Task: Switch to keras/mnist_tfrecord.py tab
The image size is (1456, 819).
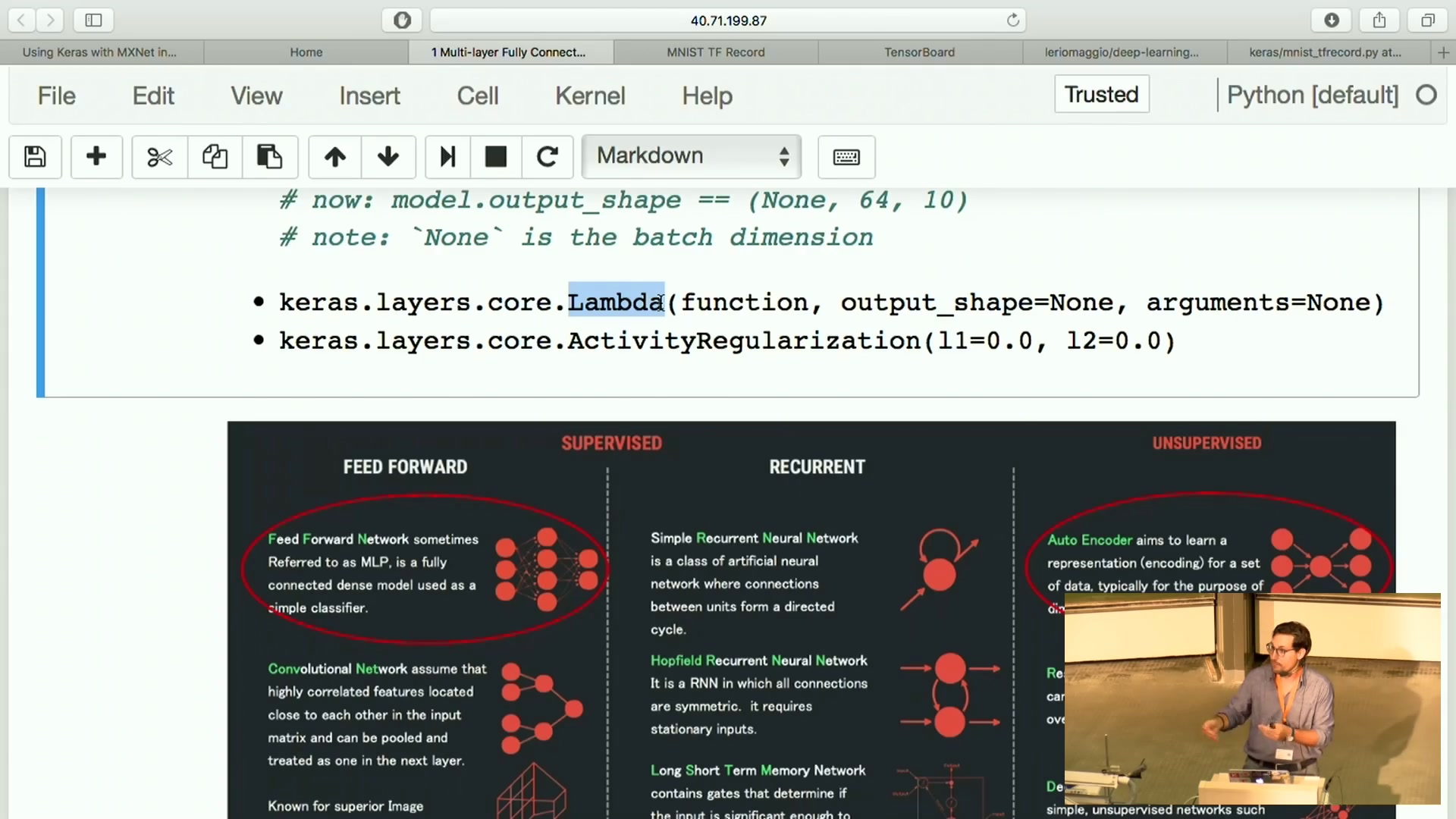Action: click(x=1325, y=52)
